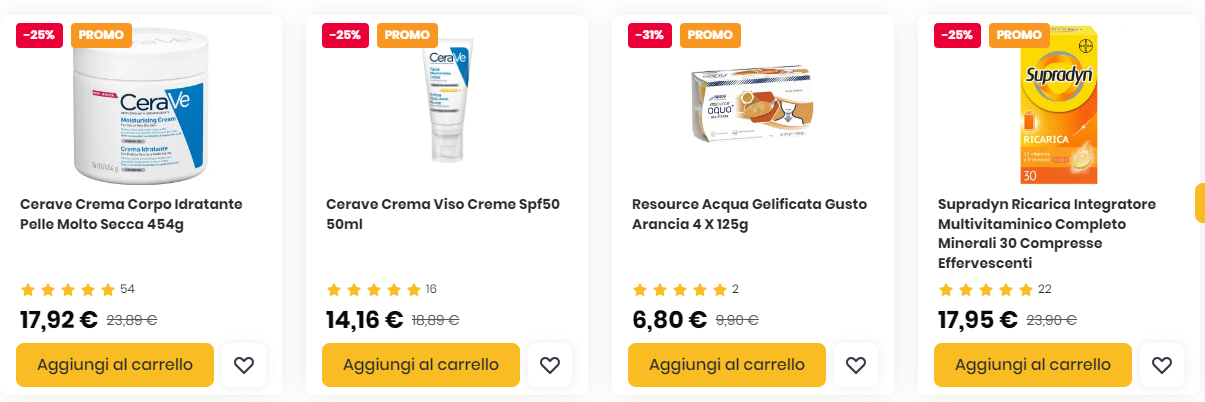Add Supradyn Ricarica to the cart
The height and width of the screenshot is (402, 1205).
[x=1033, y=365]
